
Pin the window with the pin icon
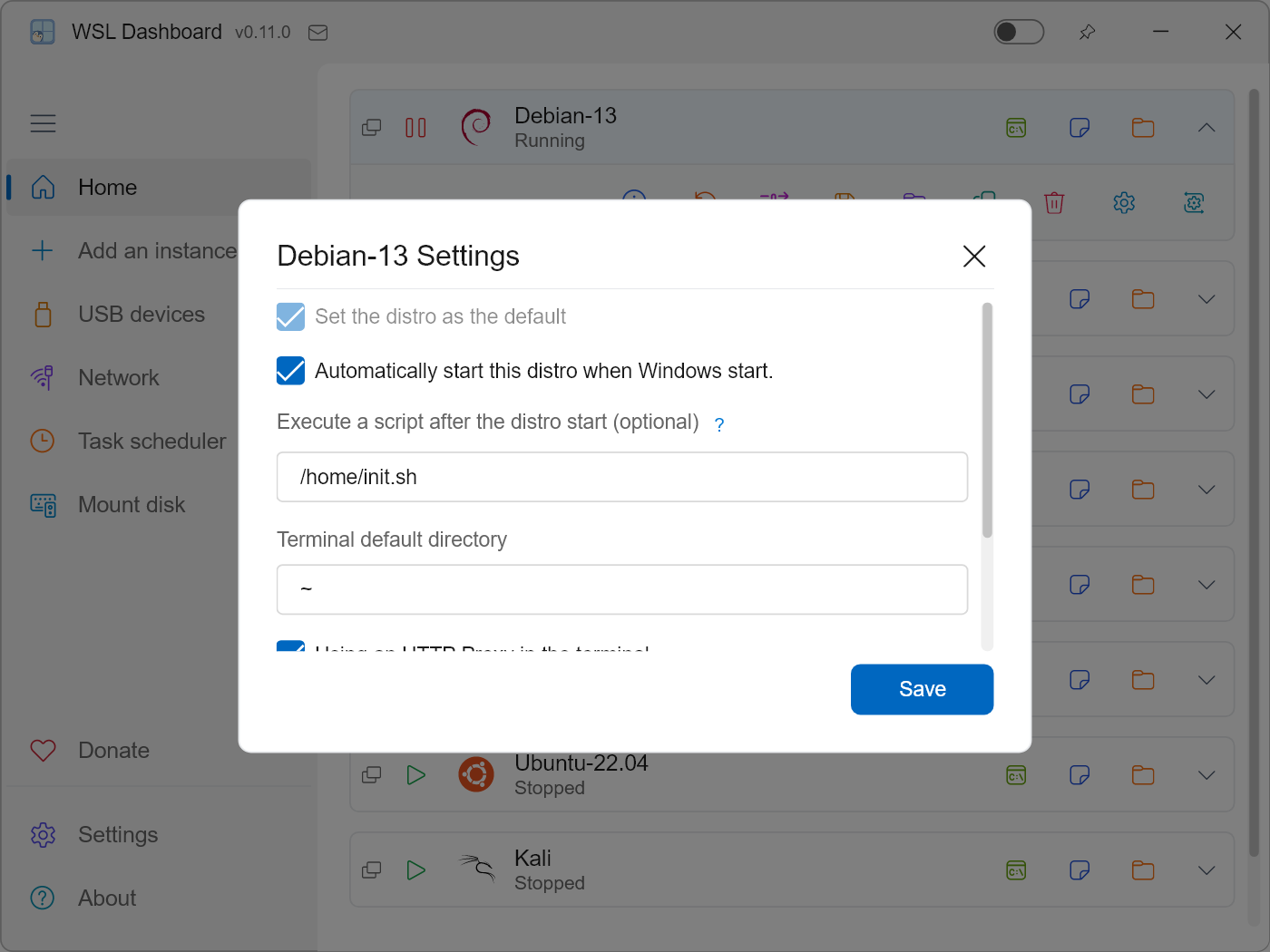pos(1087,33)
